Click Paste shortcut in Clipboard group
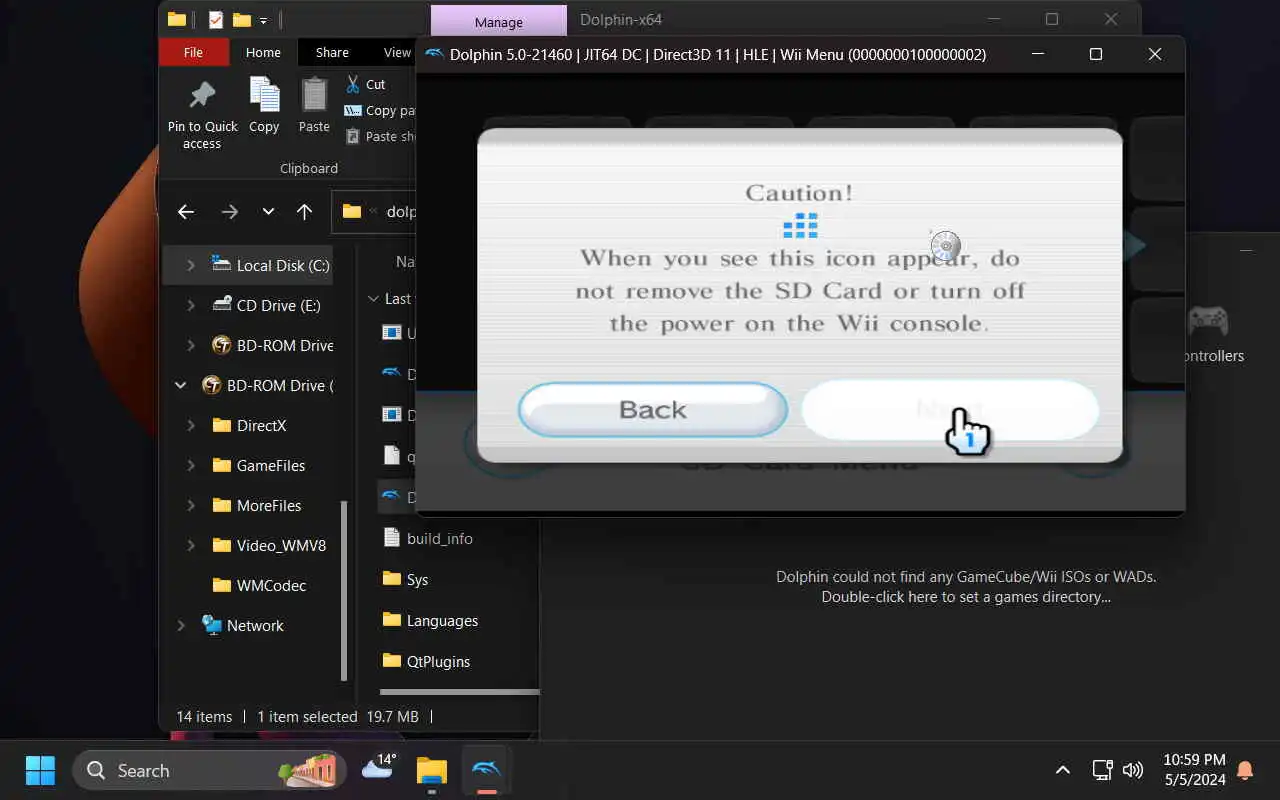This screenshot has width=1280, height=800. [x=380, y=136]
